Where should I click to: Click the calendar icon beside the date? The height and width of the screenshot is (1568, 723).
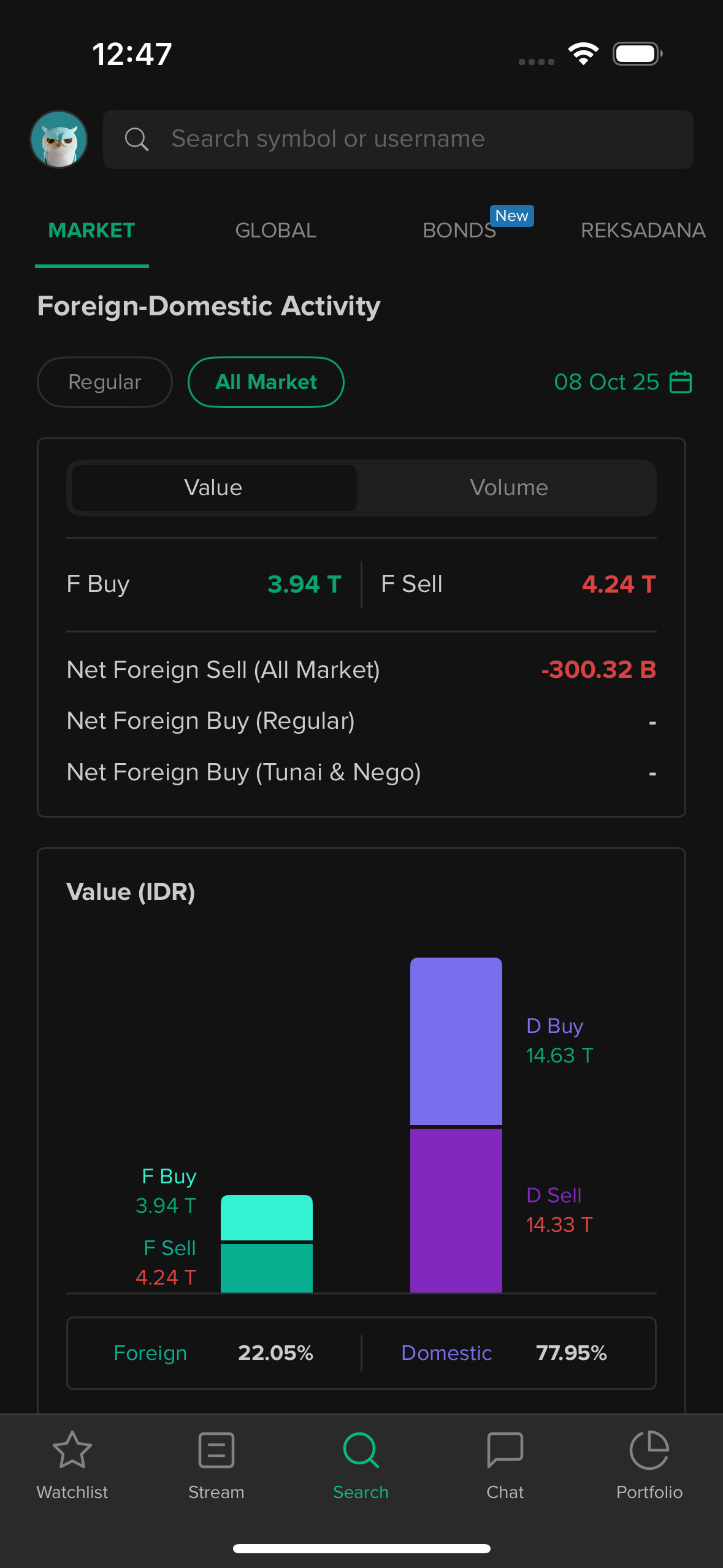681,382
